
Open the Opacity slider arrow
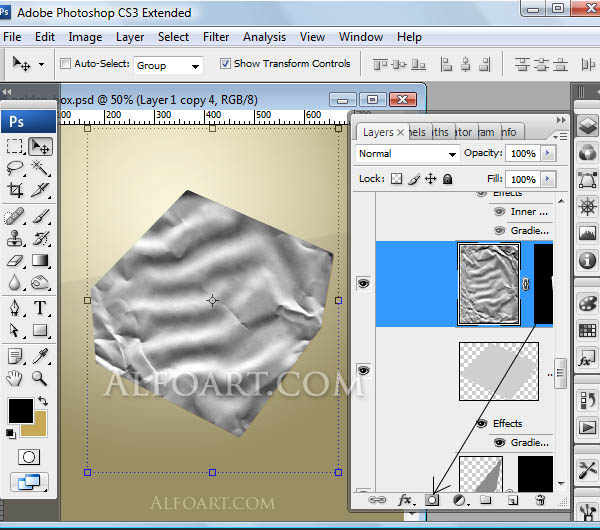pyautogui.click(x=548, y=153)
